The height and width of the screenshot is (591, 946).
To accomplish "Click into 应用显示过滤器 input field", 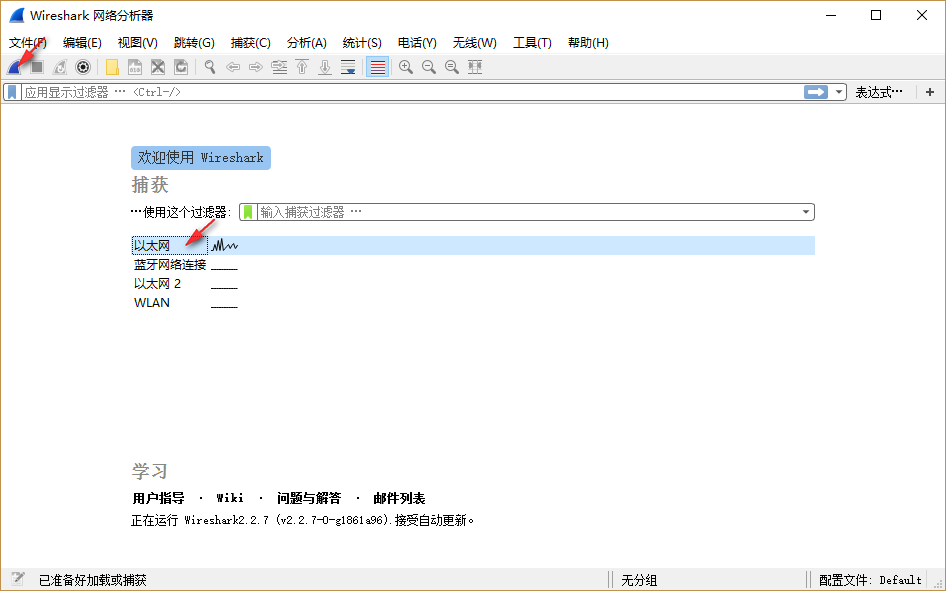I will (x=412, y=92).
